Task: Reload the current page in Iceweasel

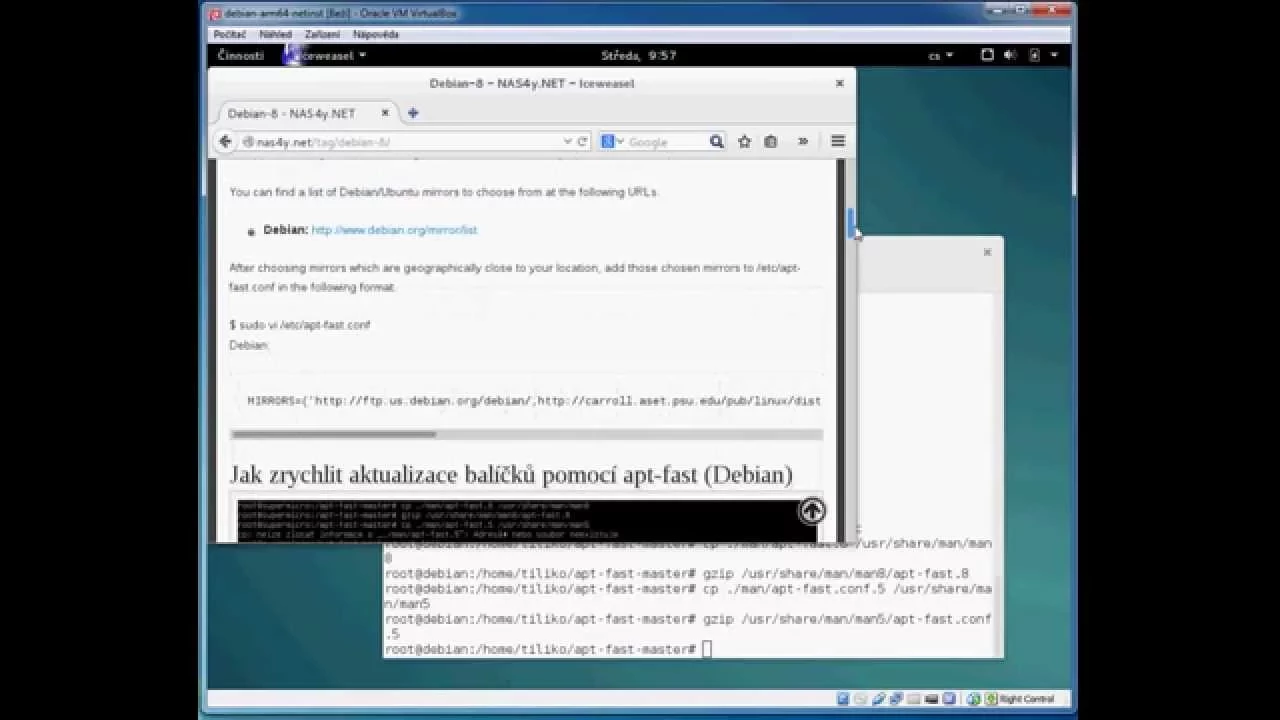Action: click(x=582, y=142)
